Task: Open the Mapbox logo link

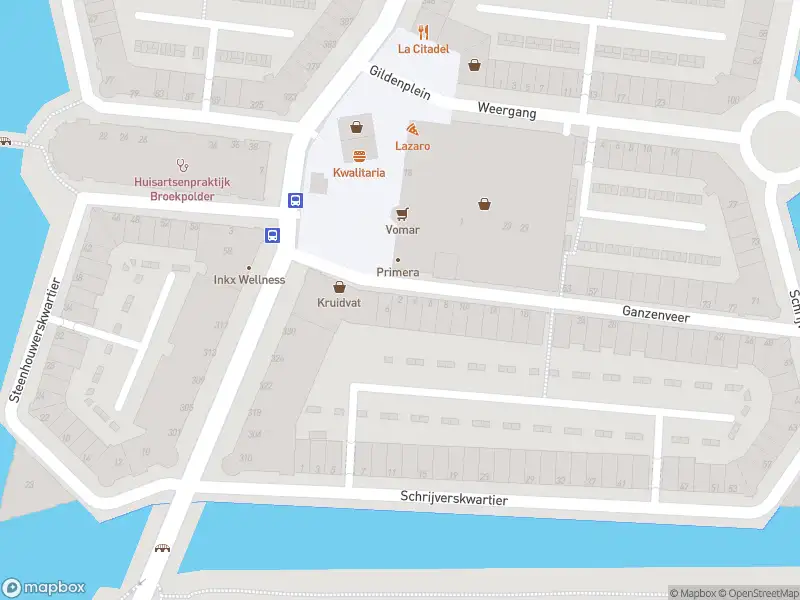Action: click(x=43, y=587)
